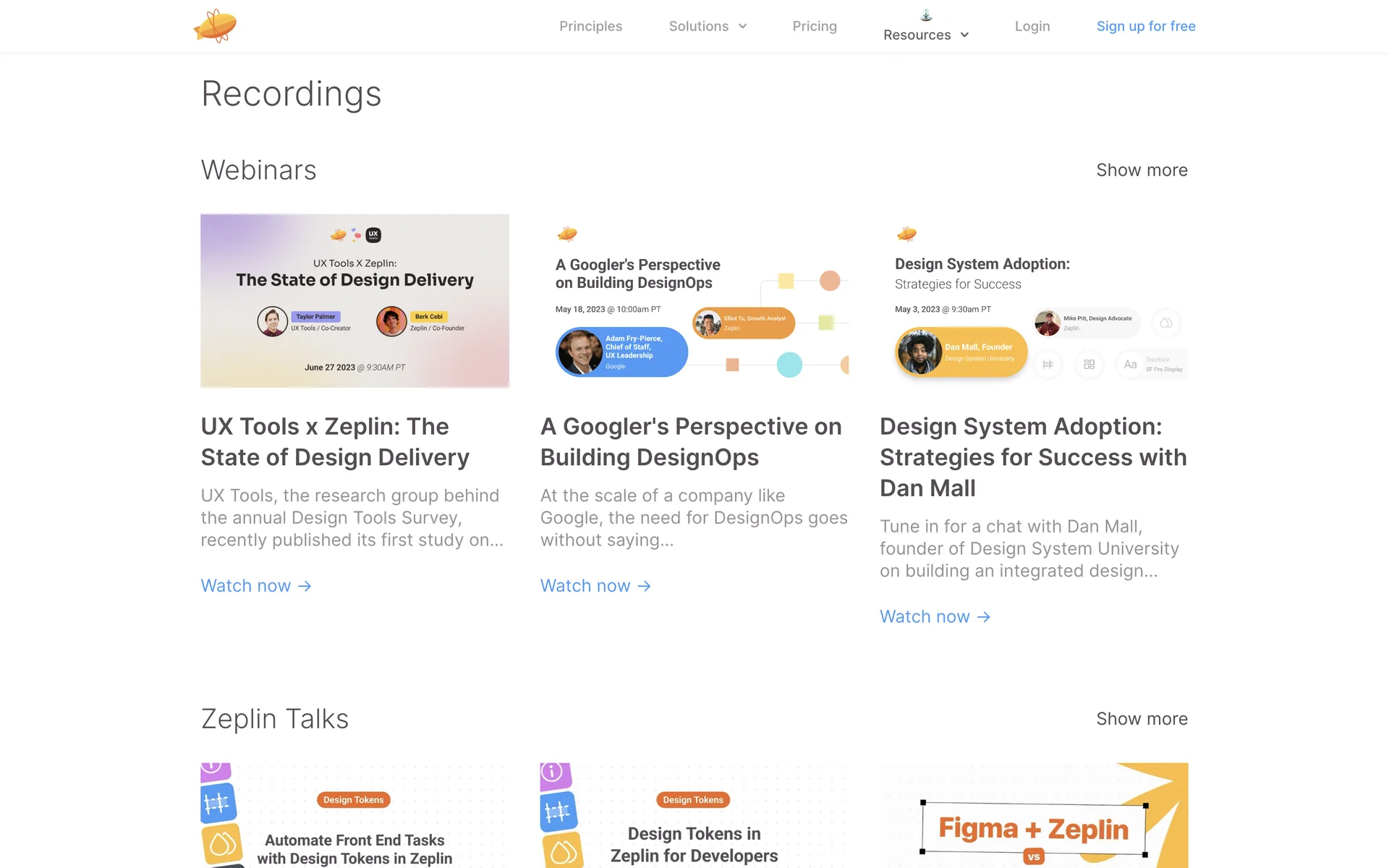The image size is (1389, 868).
Task: Click the small boat icon above Resources
Action: pyautogui.click(x=926, y=15)
